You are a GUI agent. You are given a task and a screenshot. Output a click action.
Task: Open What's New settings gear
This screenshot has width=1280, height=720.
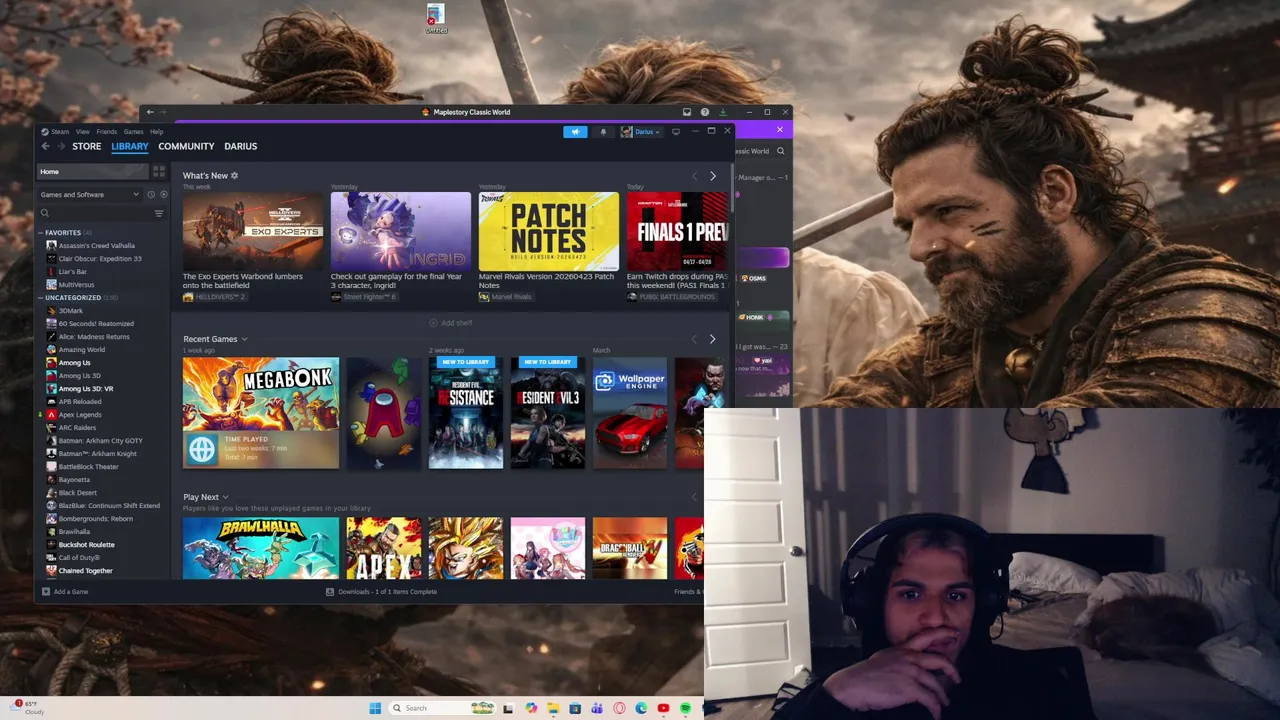point(235,176)
